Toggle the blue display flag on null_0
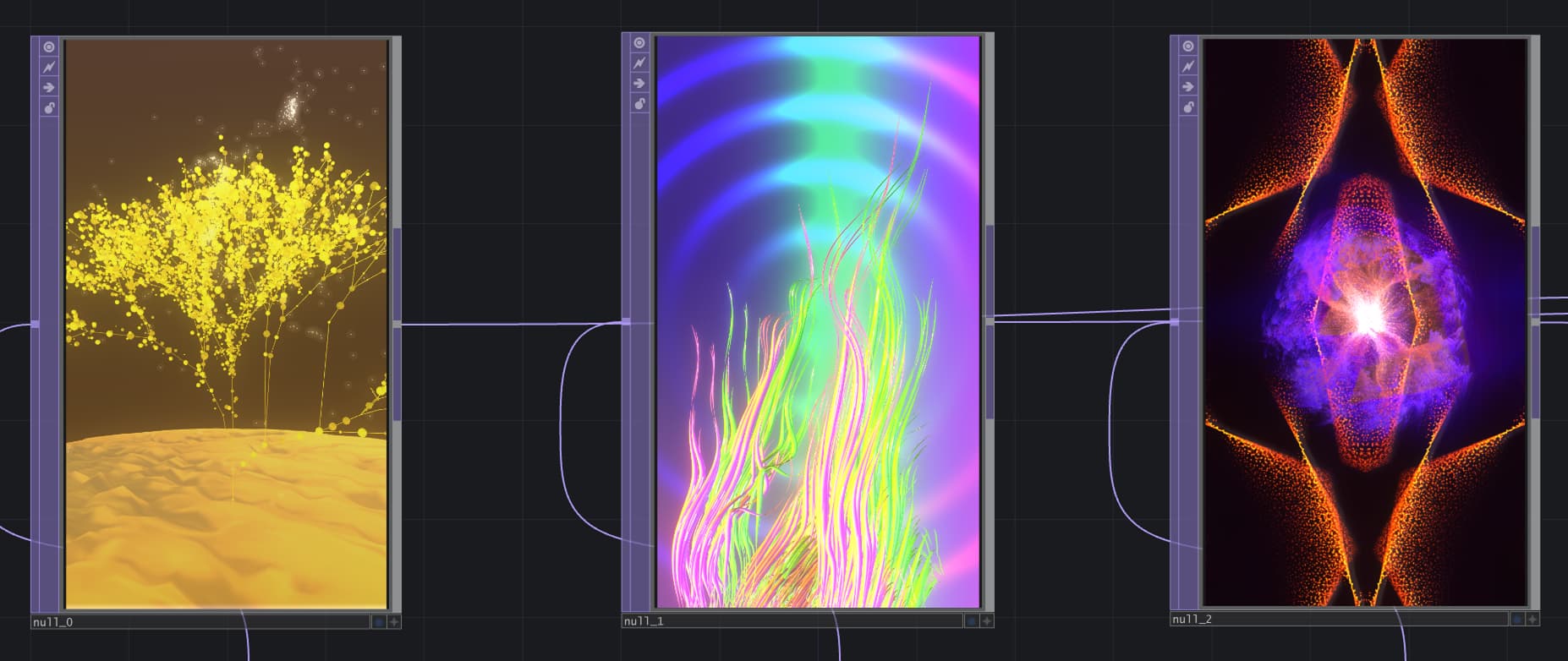Viewport: 1568px width, 661px height. pos(379,621)
